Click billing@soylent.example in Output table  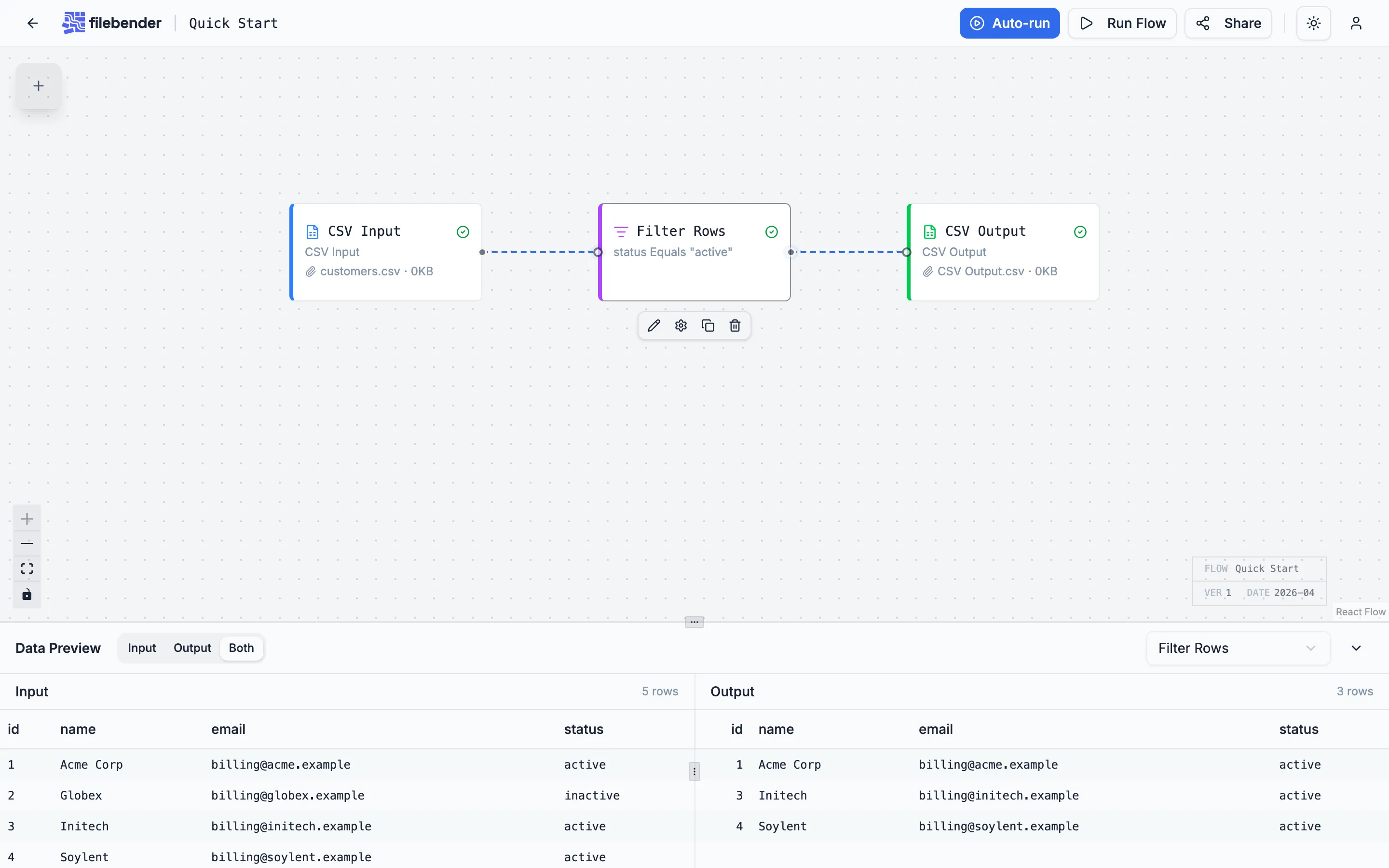pos(999,826)
